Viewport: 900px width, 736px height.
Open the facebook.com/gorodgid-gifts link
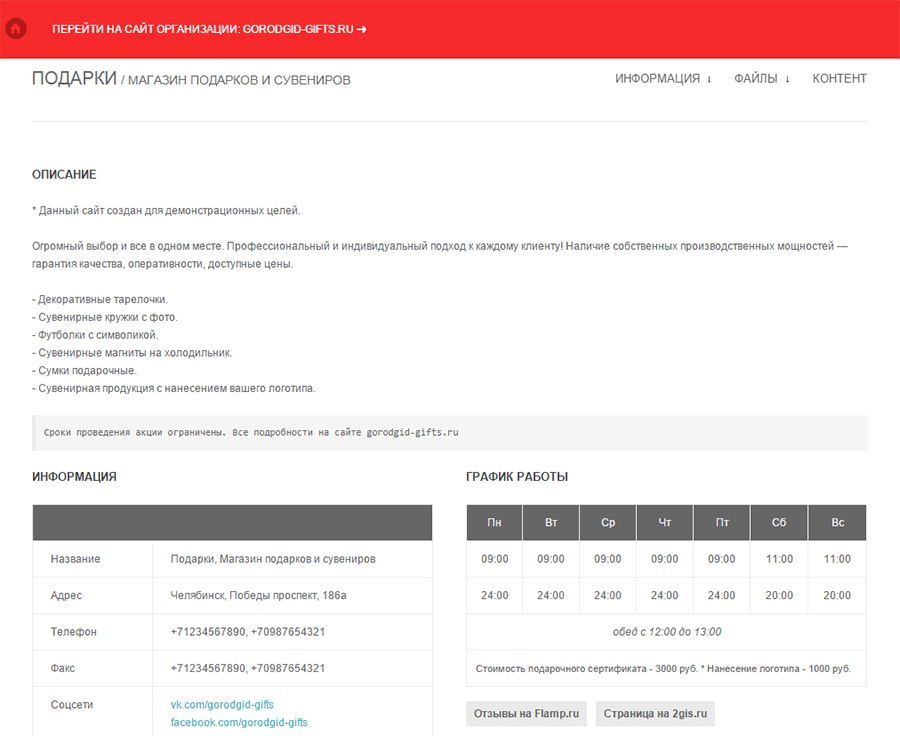coord(239,722)
